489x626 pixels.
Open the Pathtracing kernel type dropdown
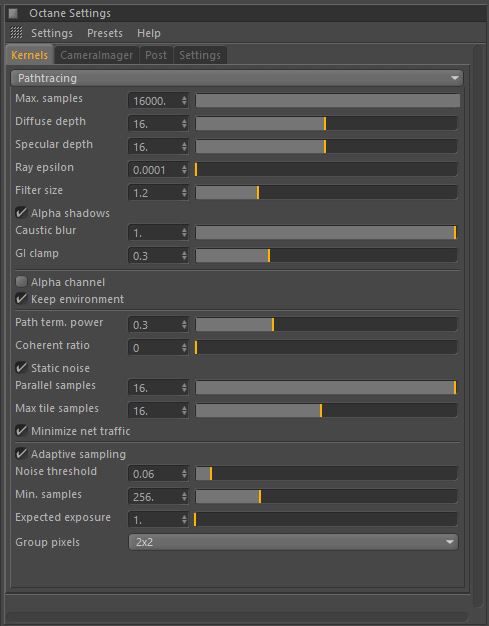237,78
